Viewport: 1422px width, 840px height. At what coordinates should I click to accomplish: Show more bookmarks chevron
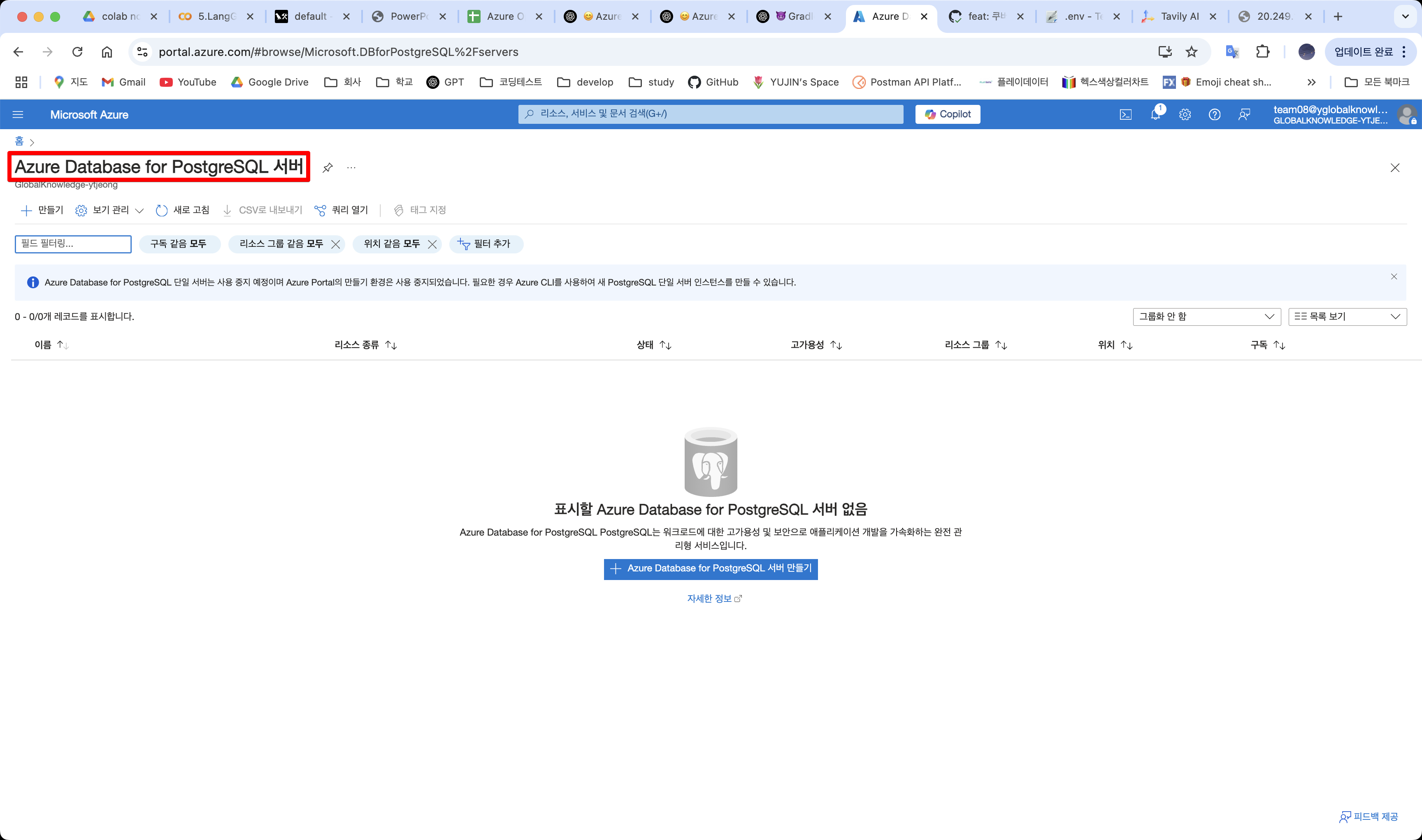click(1311, 82)
